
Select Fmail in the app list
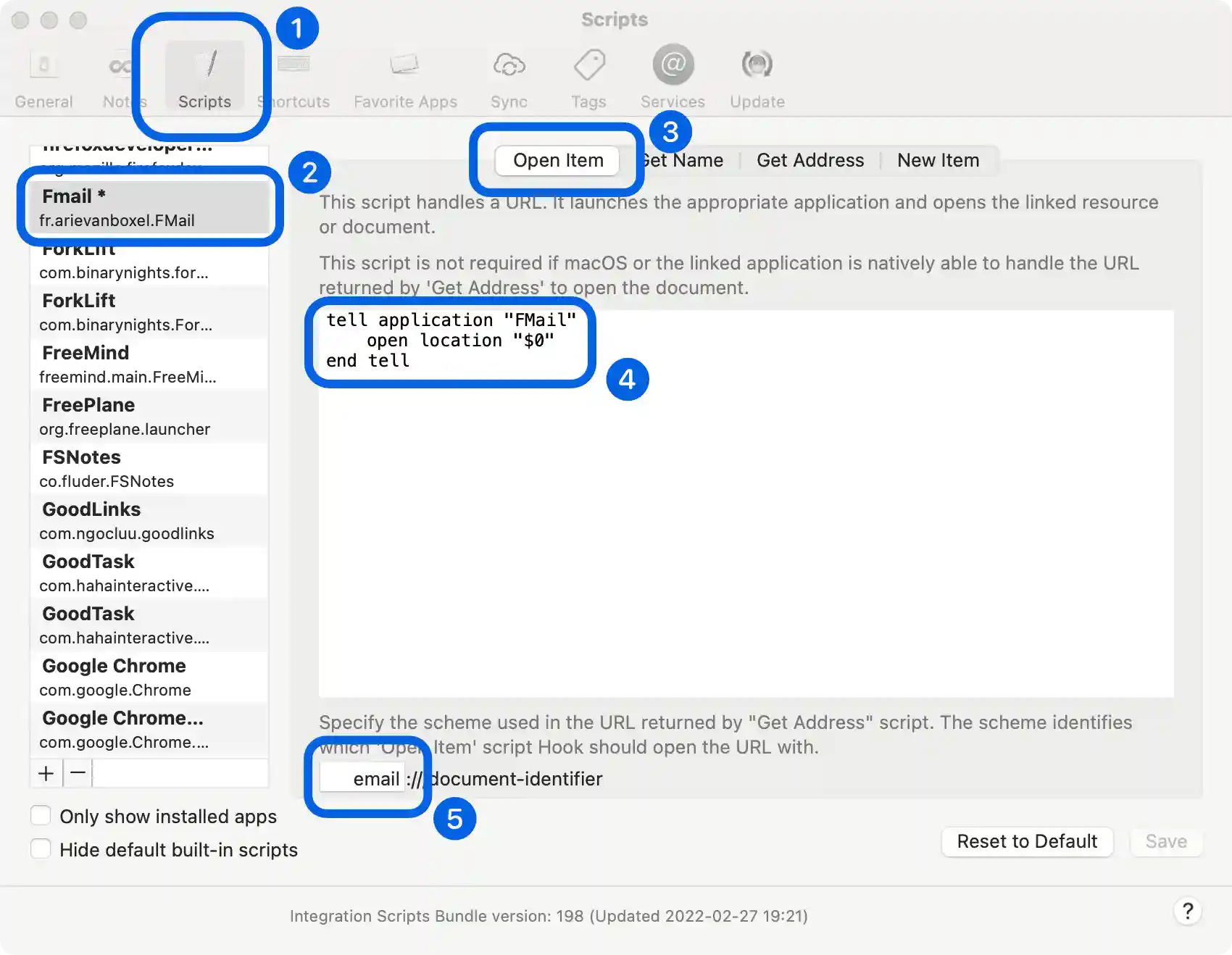149,207
